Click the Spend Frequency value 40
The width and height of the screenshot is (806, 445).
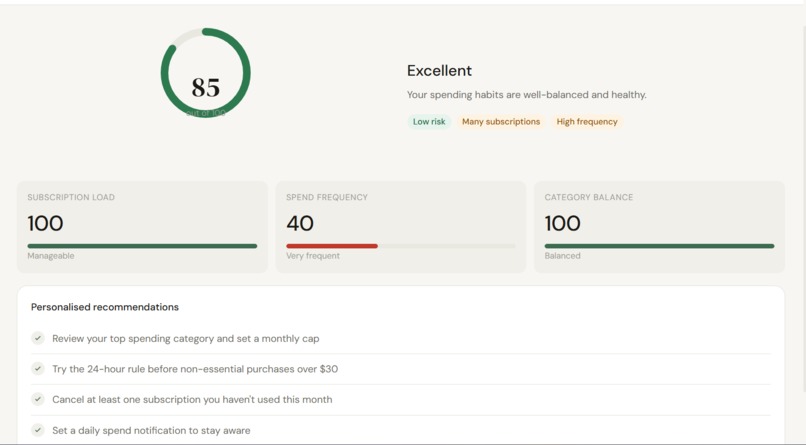click(300, 224)
